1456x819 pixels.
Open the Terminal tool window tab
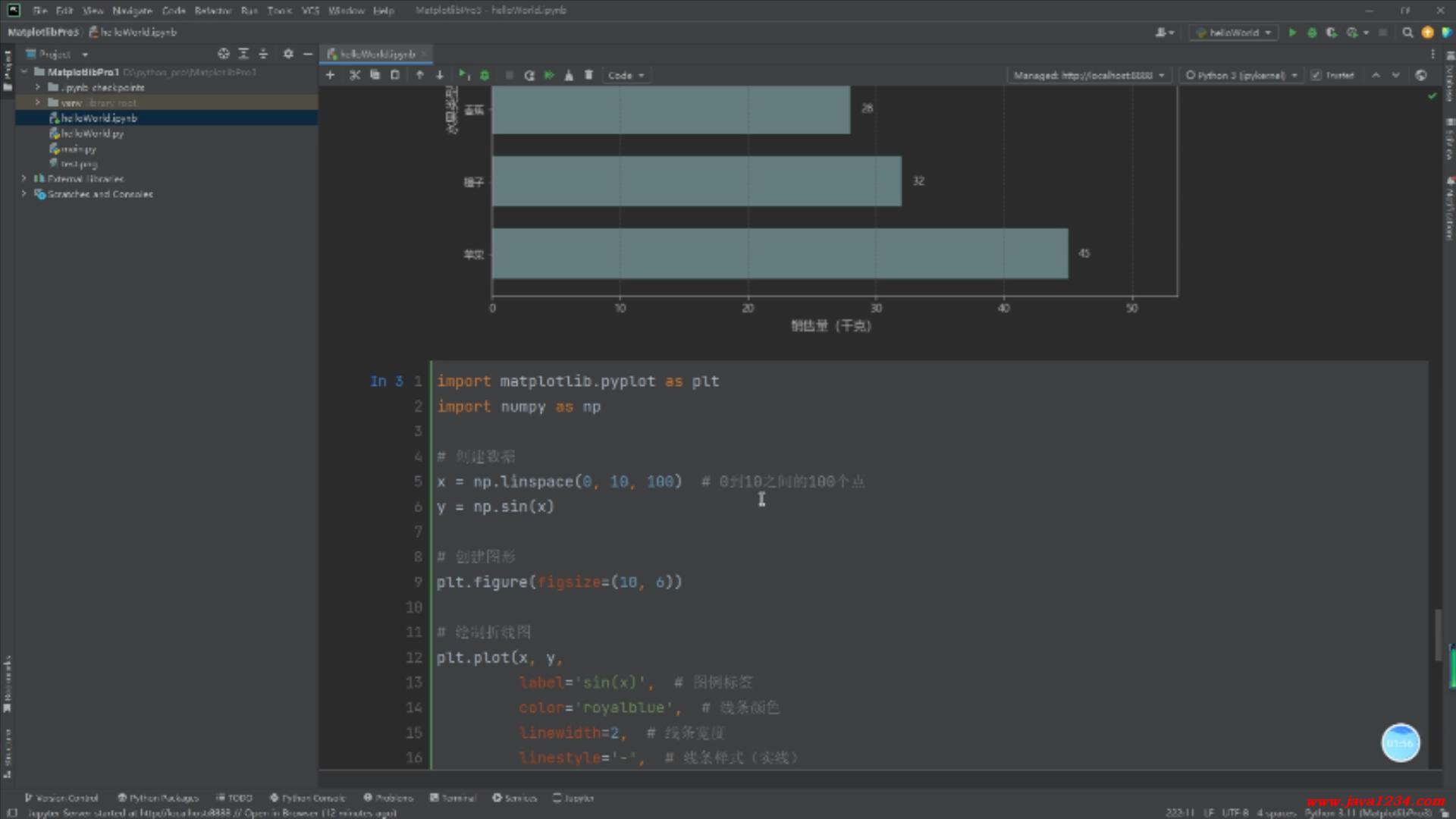click(x=453, y=798)
